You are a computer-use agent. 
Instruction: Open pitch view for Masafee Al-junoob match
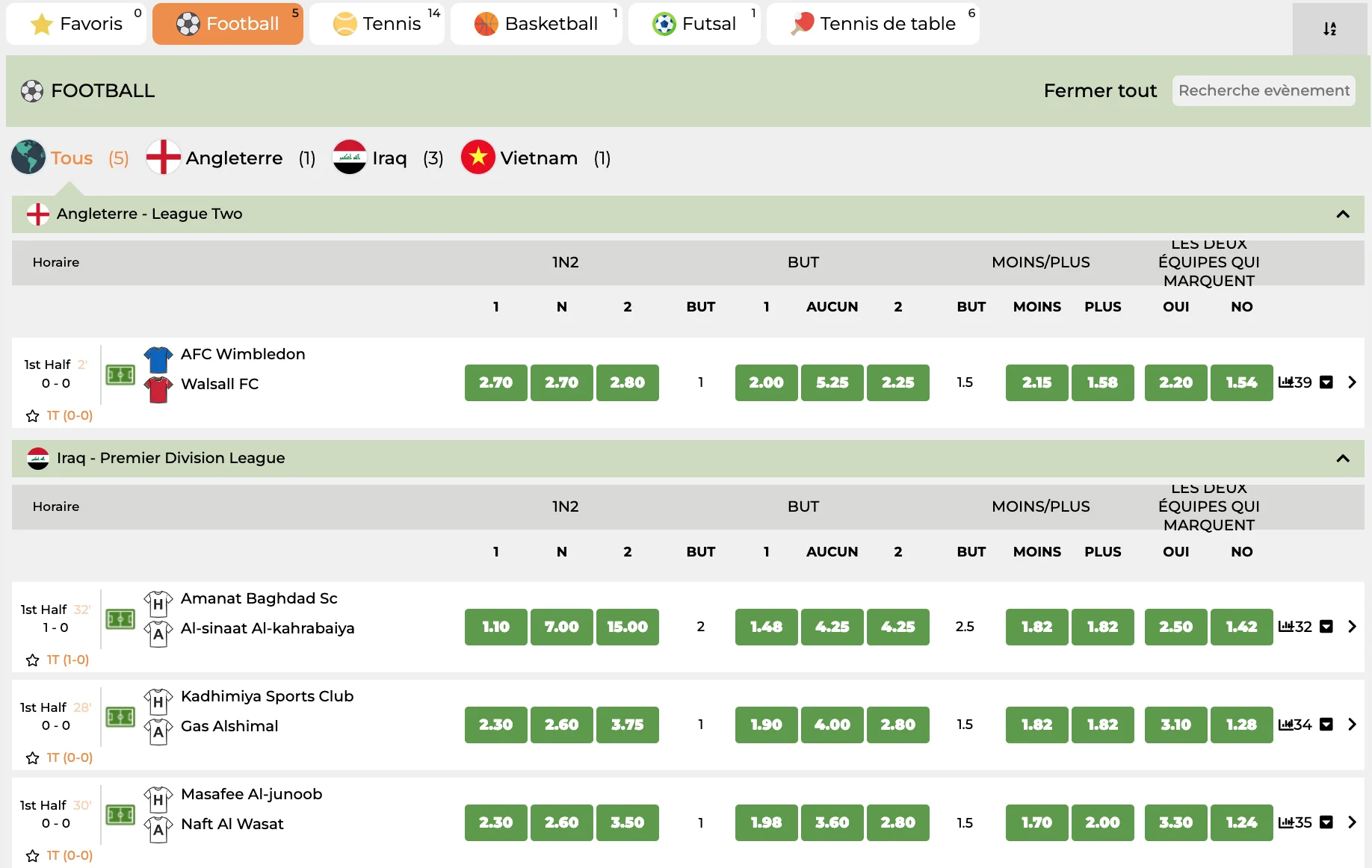coord(120,815)
